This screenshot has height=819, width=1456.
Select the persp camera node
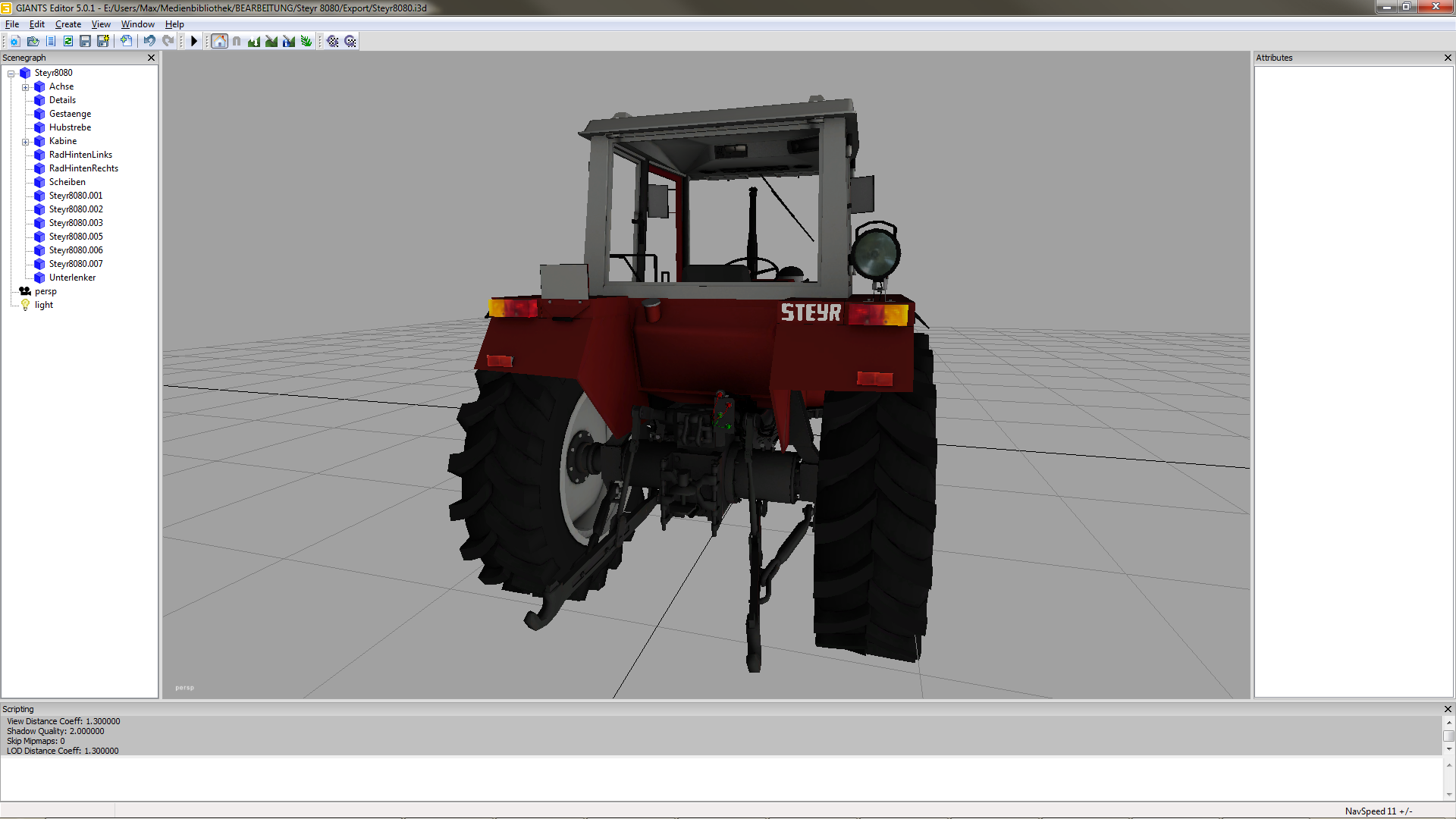[x=45, y=291]
